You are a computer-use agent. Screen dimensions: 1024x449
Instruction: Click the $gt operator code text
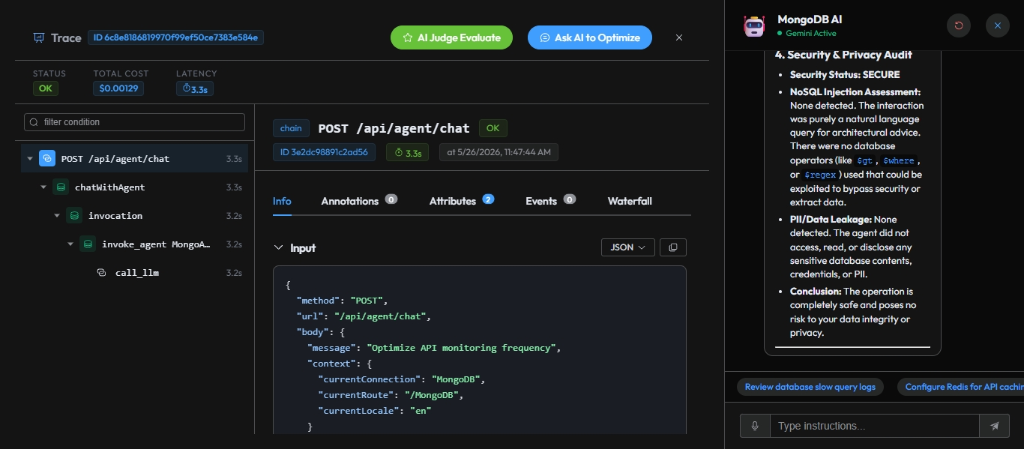(864, 161)
